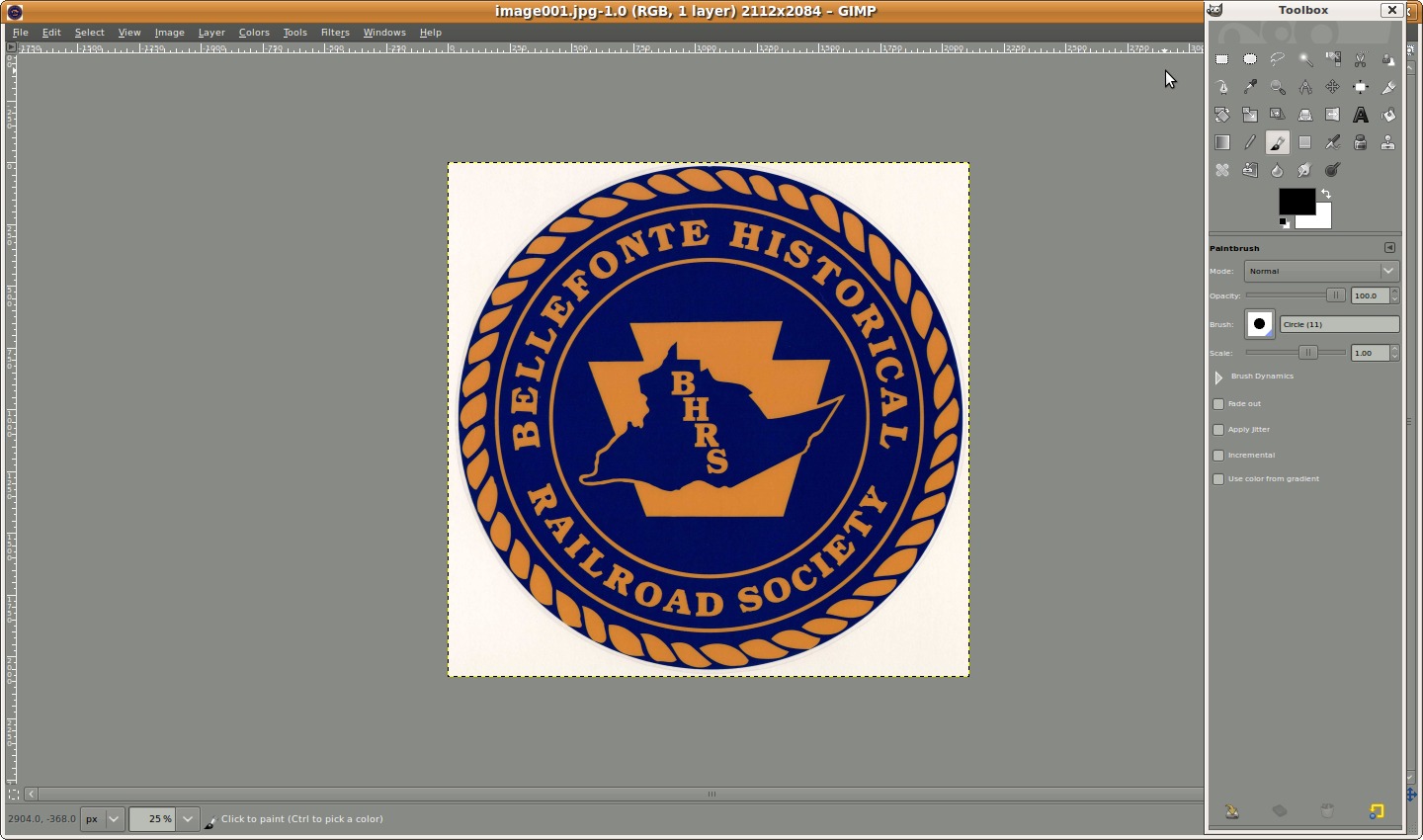Reset tool options to default values
This screenshot has height=840, width=1423.
(x=1377, y=811)
